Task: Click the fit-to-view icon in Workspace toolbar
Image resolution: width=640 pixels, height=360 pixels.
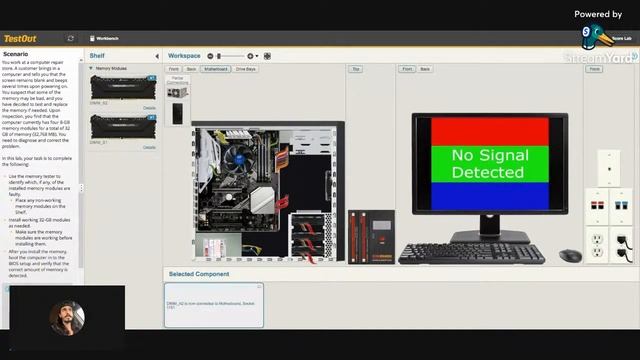Action: [267, 56]
